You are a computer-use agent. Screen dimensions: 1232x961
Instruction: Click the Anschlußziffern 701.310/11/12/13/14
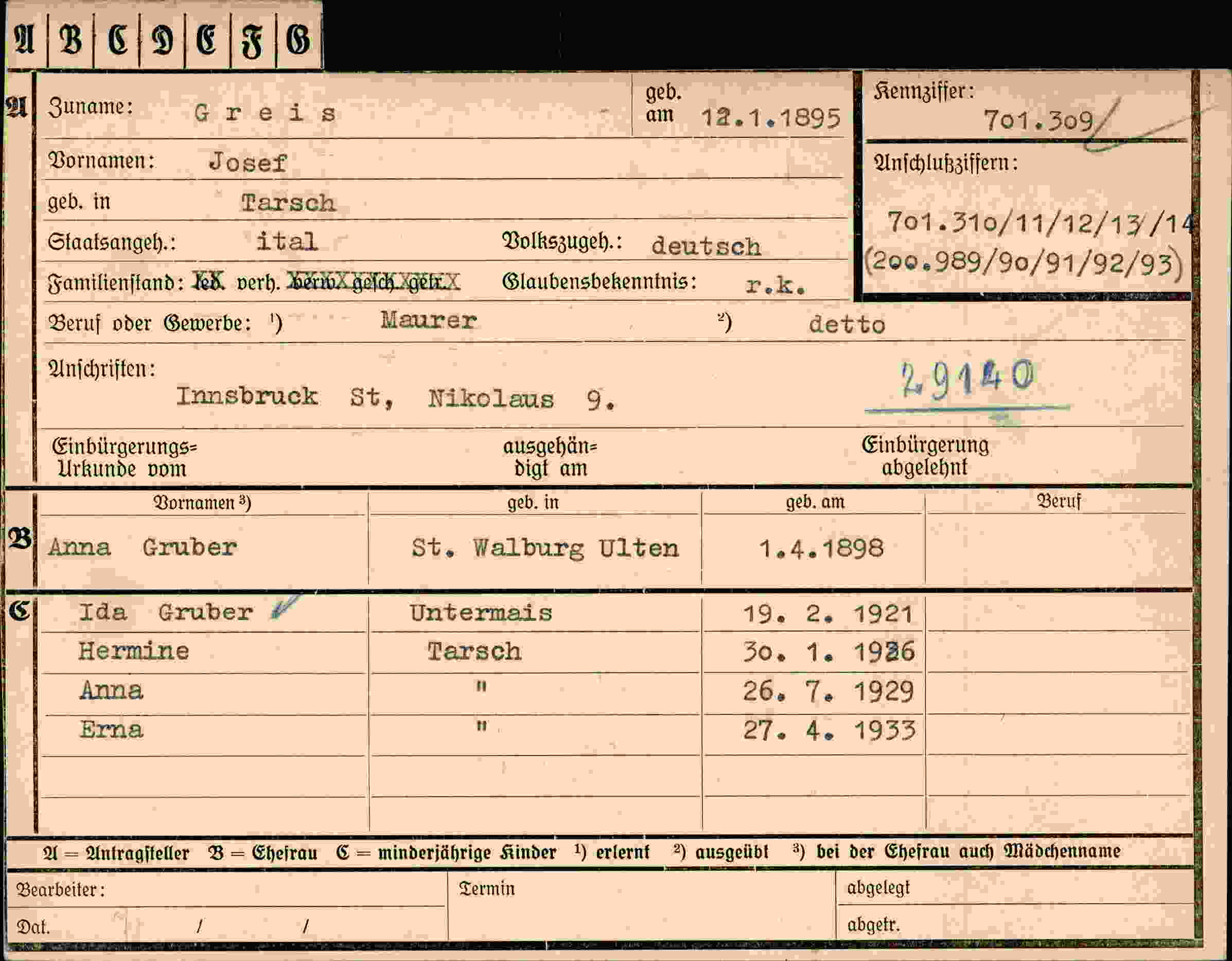[x=1041, y=222]
